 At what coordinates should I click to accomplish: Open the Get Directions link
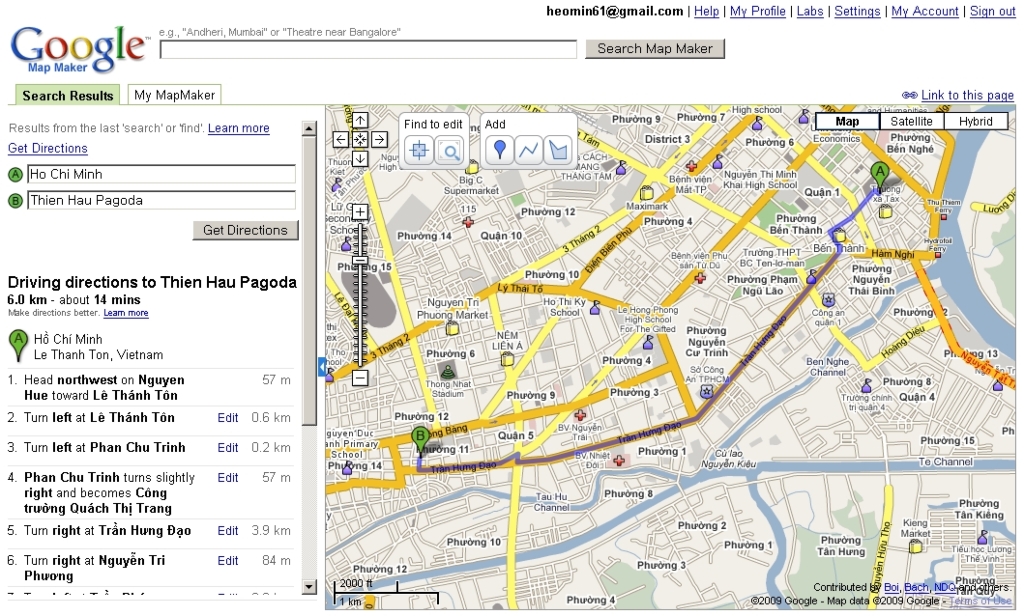48,148
